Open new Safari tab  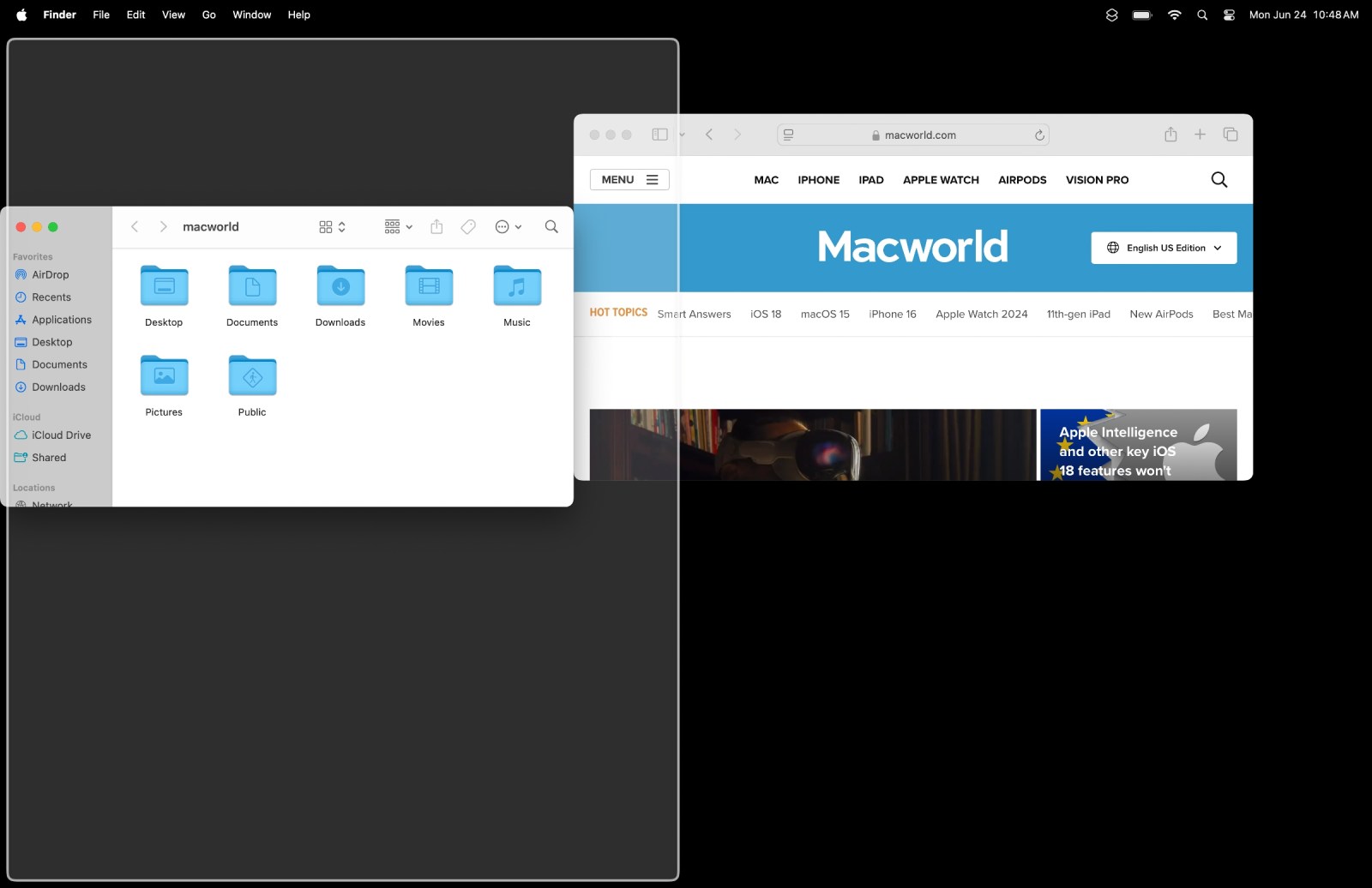click(1200, 135)
